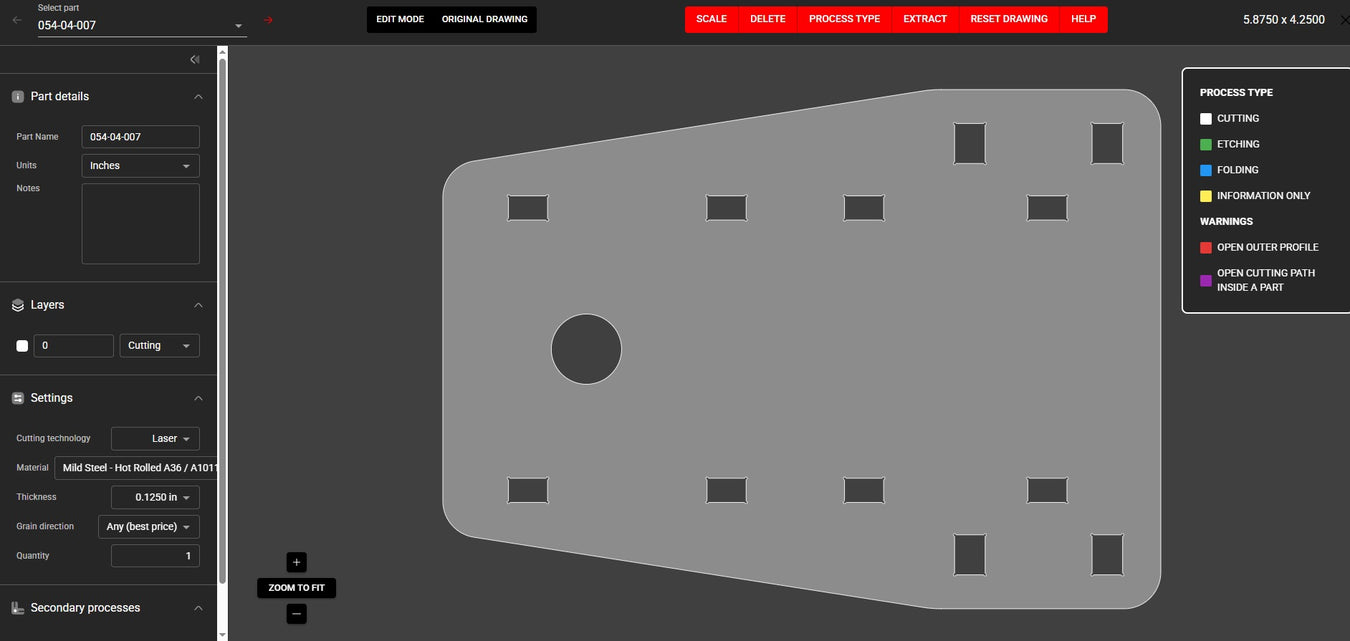Open the Thickness 0.1250 in dropdown
1350x641 pixels.
pos(155,497)
